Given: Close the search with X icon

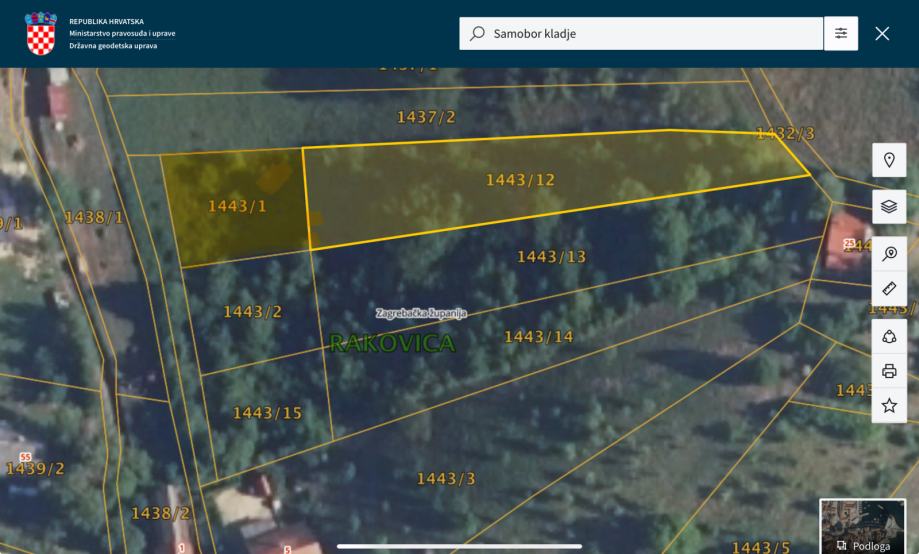Looking at the screenshot, I should [x=882, y=33].
